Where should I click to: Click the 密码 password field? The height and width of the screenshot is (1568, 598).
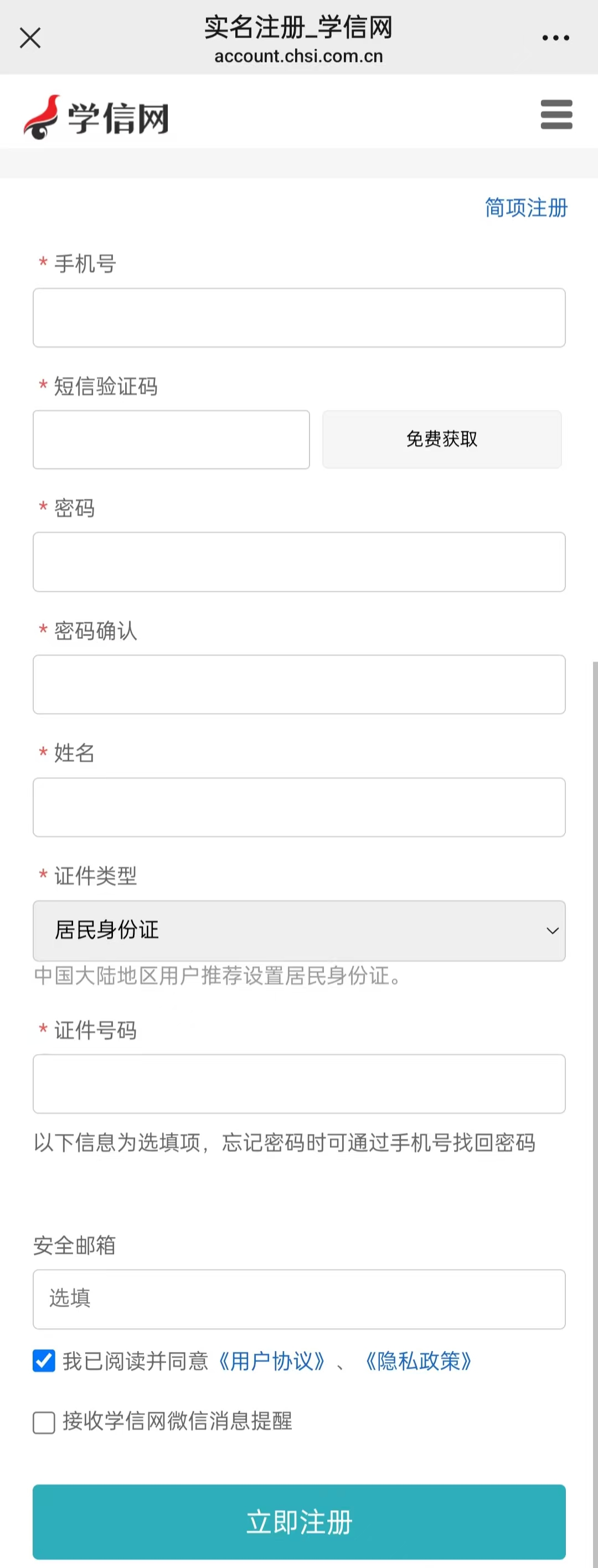[x=299, y=562]
